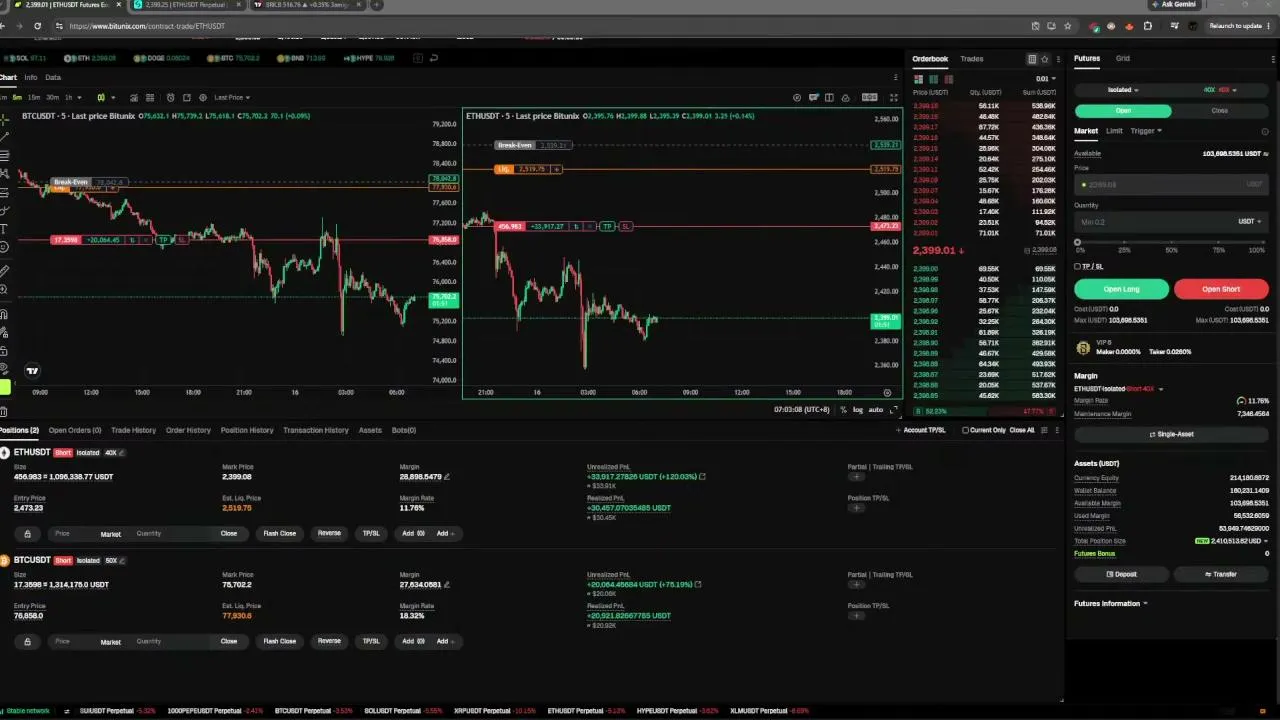This screenshot has height=720, width=1280.
Task: Select the text drawing tool
Action: click(4, 229)
